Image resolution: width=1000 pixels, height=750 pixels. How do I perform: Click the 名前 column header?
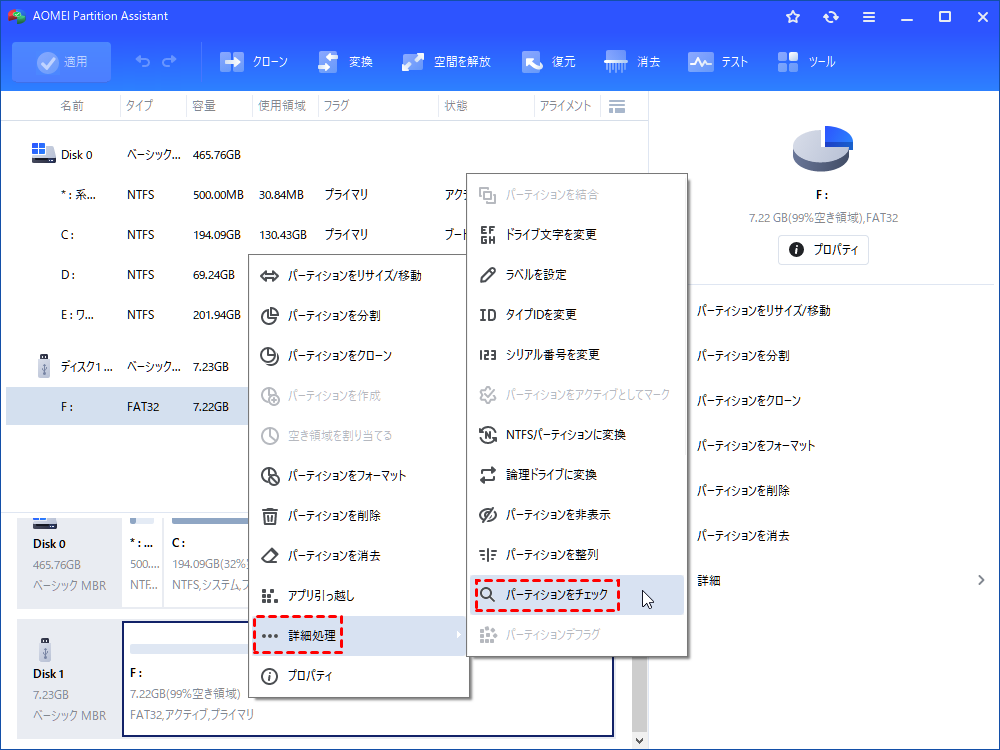pos(71,106)
